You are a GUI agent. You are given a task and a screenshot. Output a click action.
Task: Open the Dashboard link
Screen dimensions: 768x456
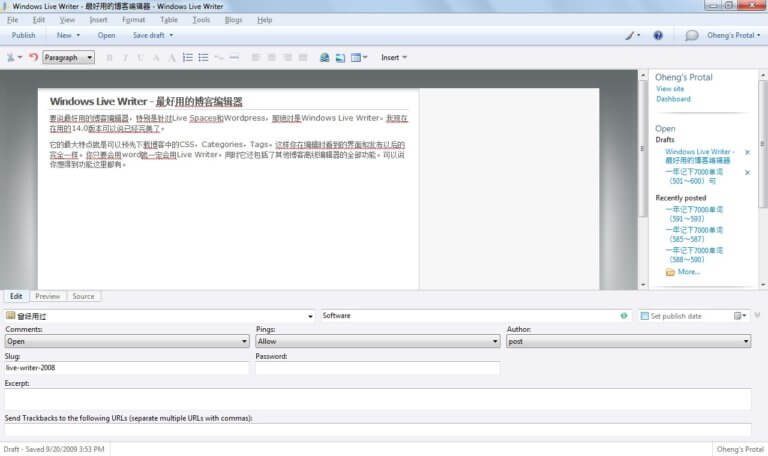[x=673, y=99]
